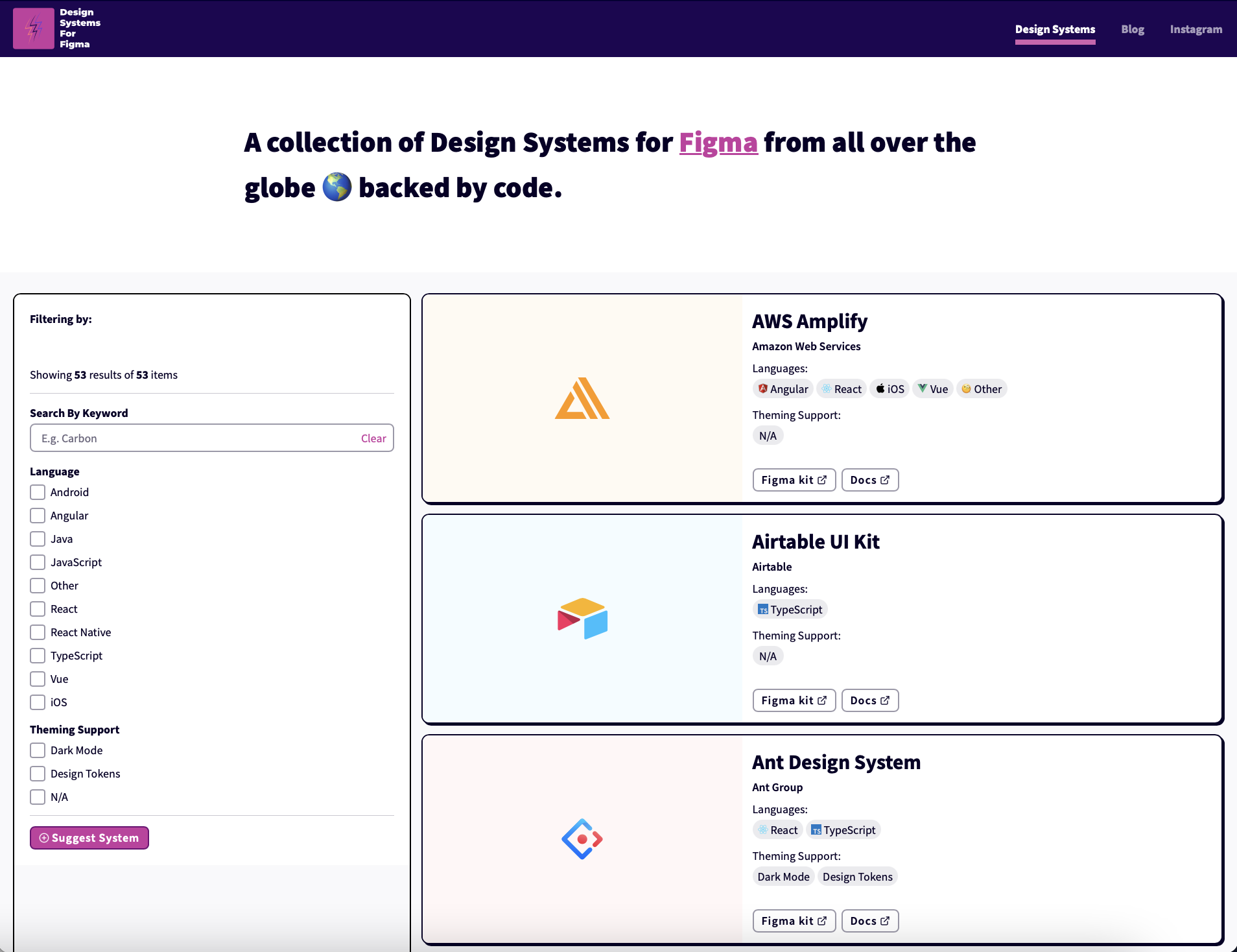Open the Blog nav link
The height and width of the screenshot is (952, 1237).
point(1133,29)
